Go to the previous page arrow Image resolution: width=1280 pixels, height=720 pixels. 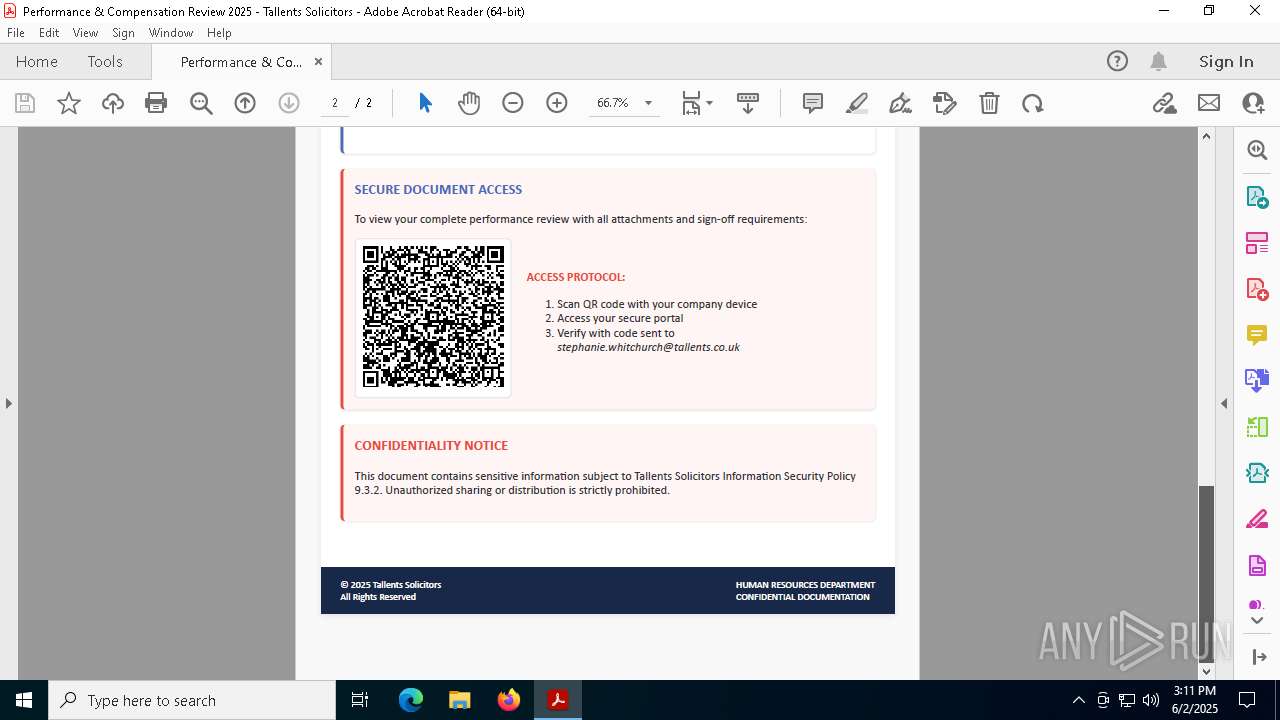245,103
